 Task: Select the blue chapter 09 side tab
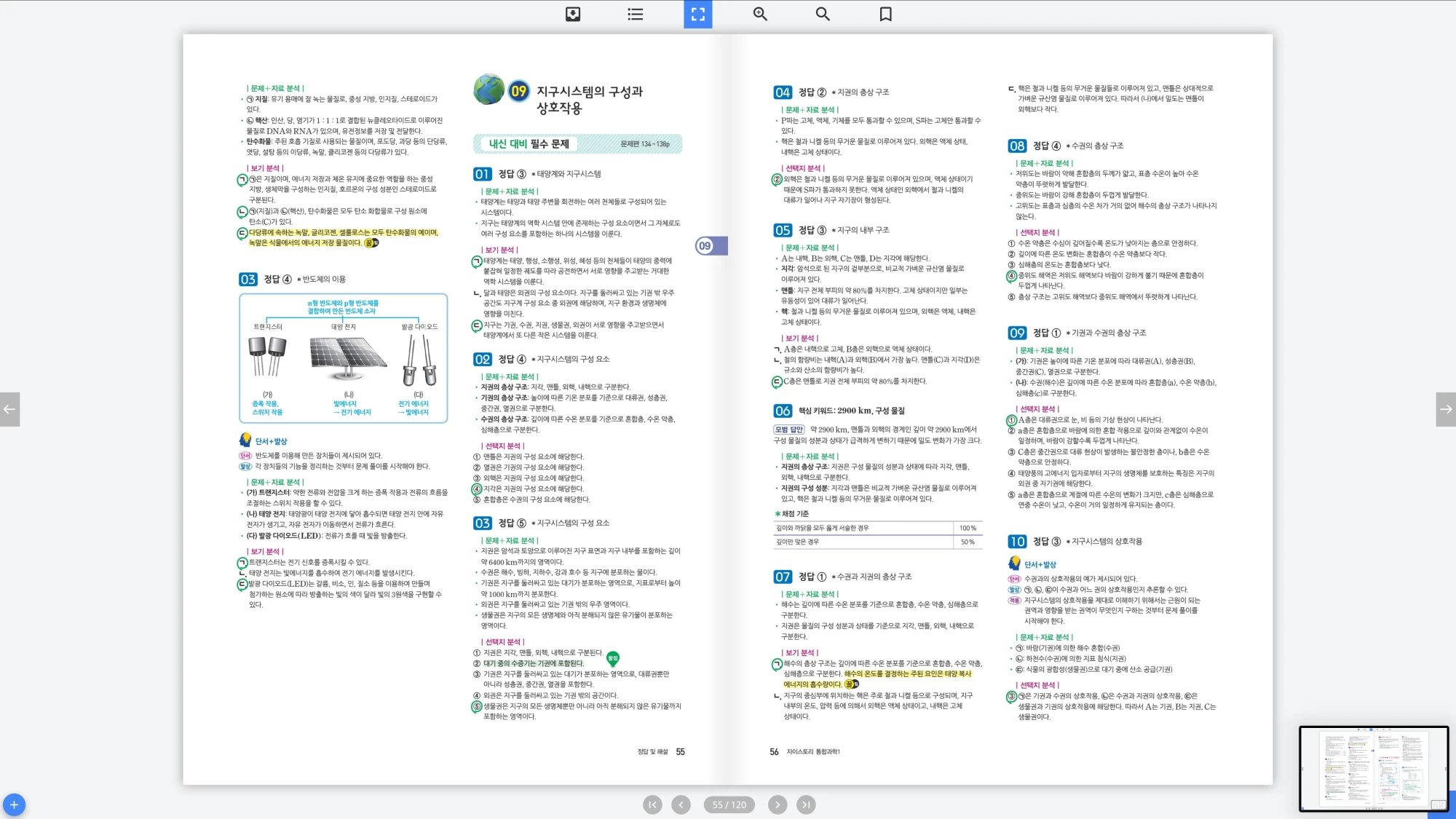(x=711, y=246)
